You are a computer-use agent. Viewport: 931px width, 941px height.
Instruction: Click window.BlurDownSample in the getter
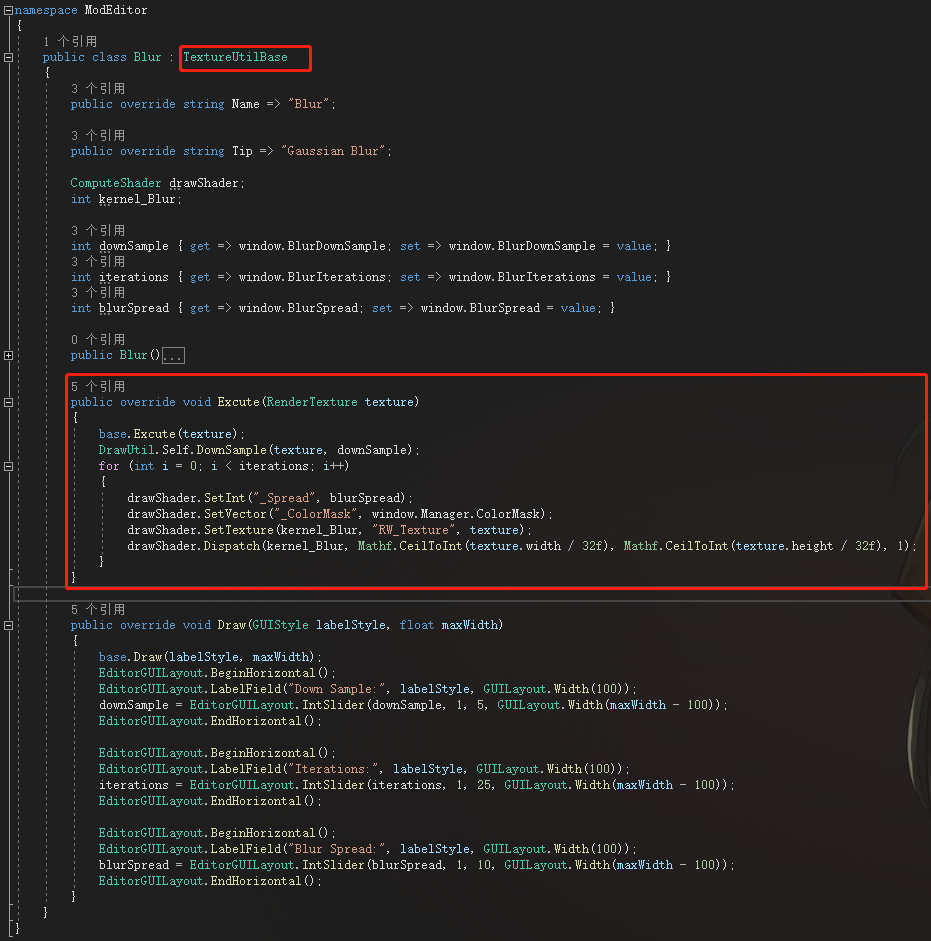click(312, 246)
